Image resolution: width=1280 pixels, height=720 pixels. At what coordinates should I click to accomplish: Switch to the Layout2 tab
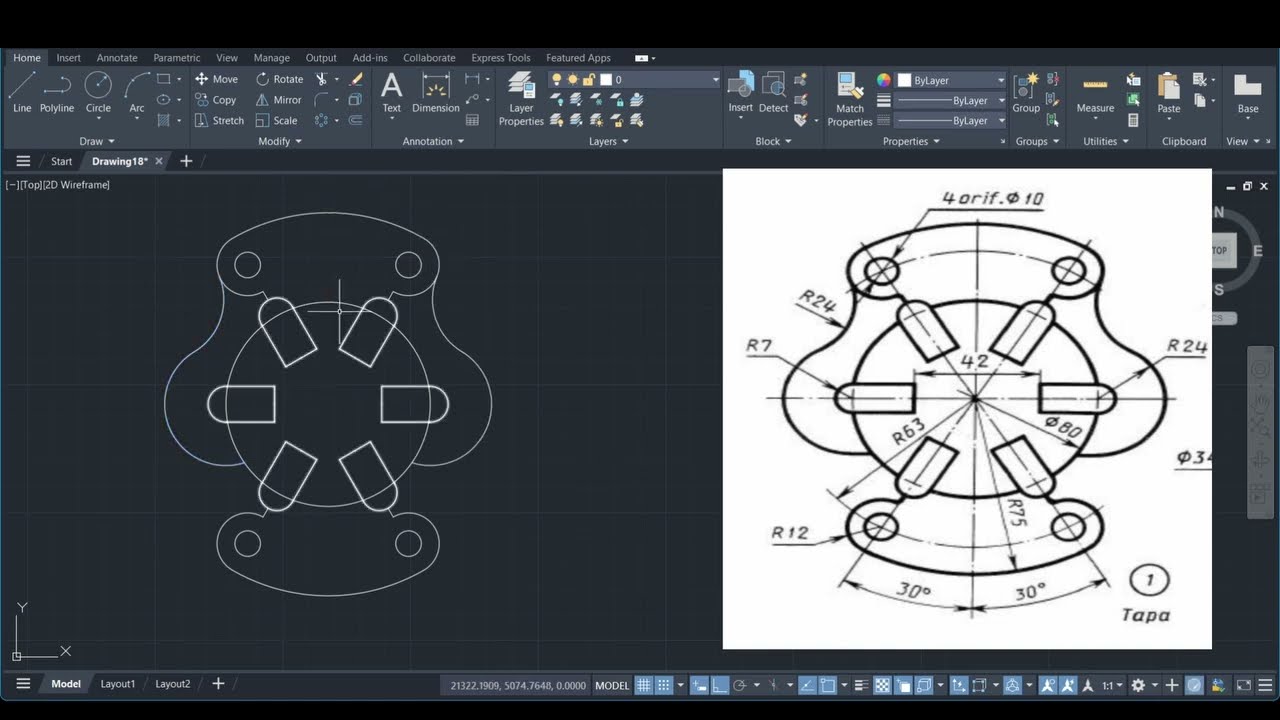[173, 684]
